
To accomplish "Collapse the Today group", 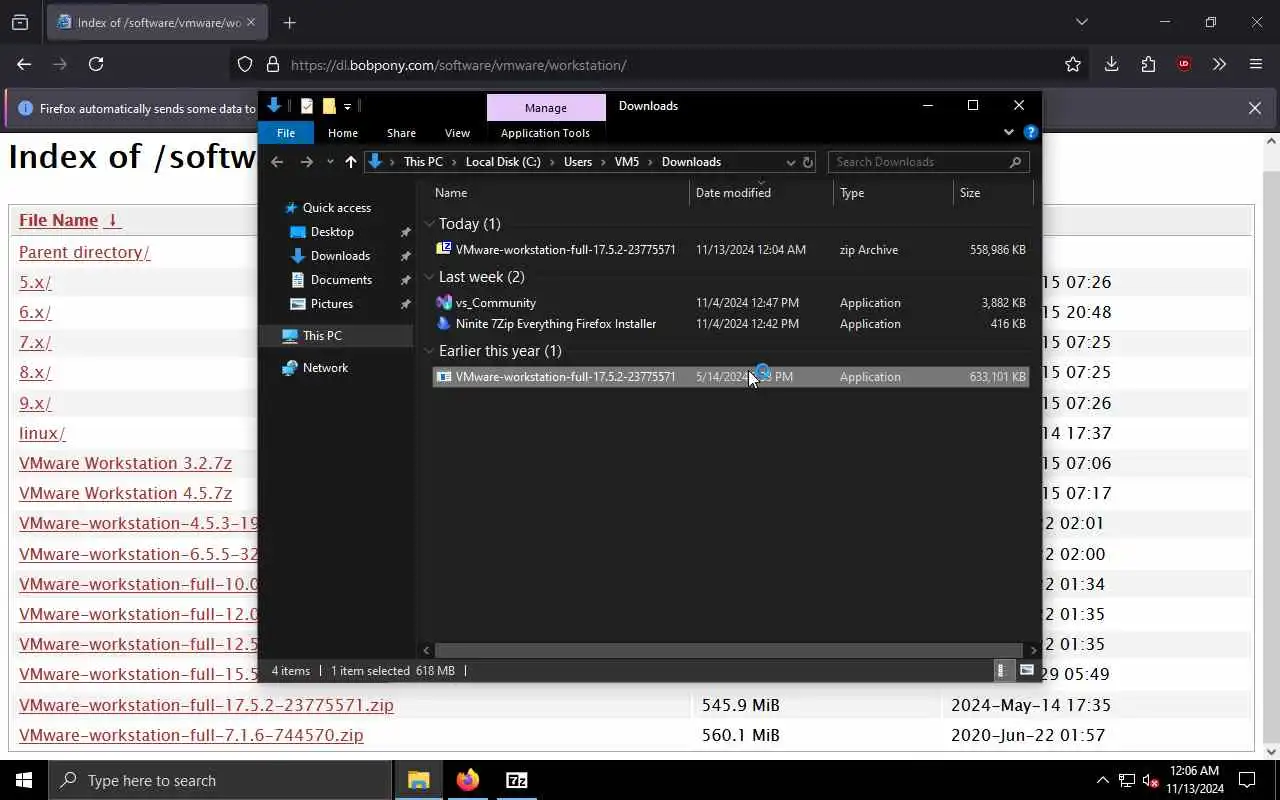I will [x=429, y=224].
